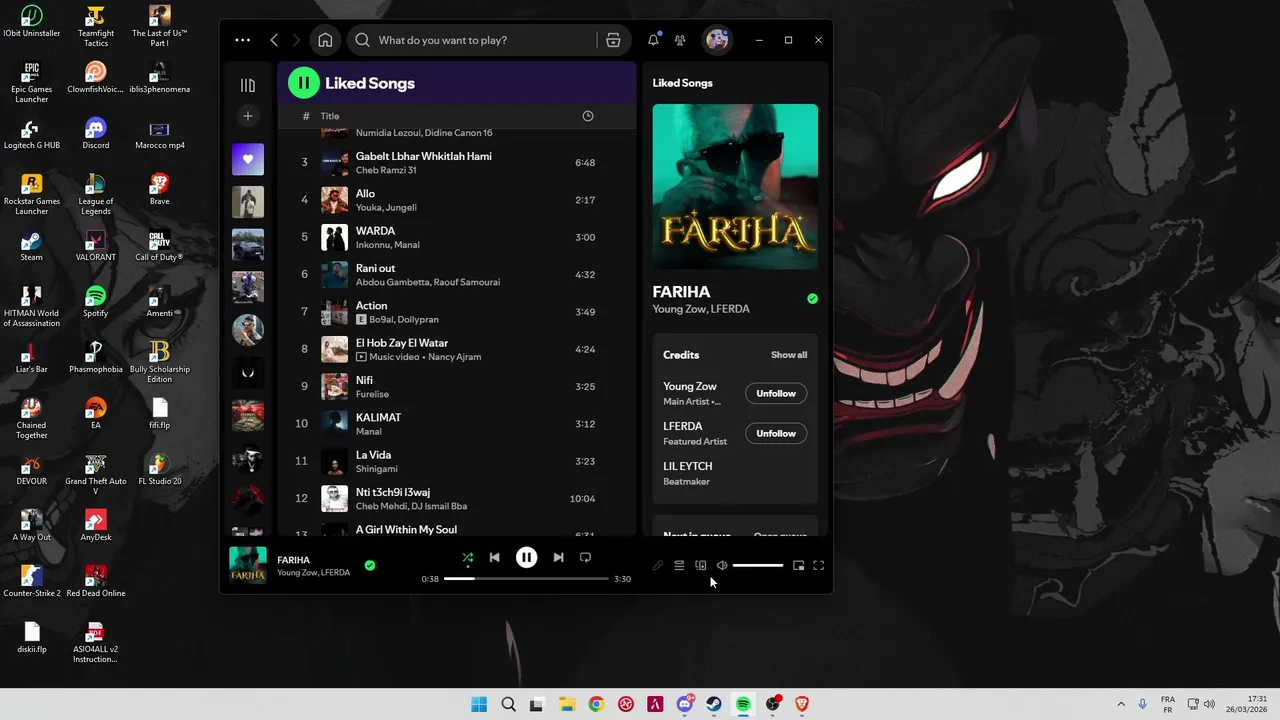Open the Browse icon in the search bar
The image size is (1280, 720).
[613, 40]
